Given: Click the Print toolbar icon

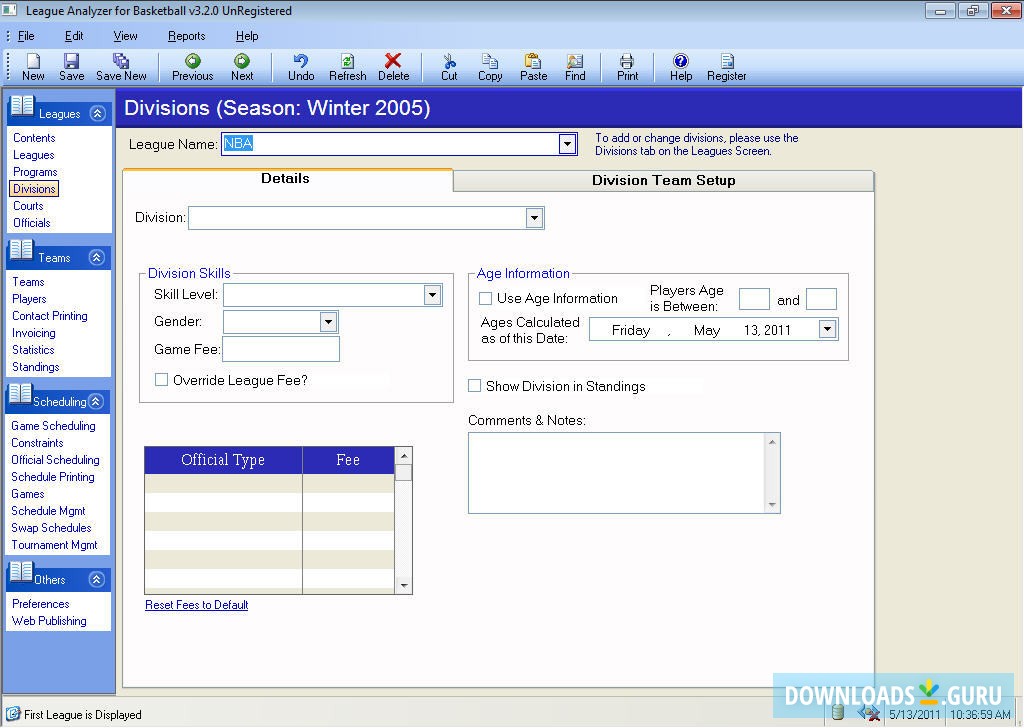Looking at the screenshot, I should (x=627, y=61).
